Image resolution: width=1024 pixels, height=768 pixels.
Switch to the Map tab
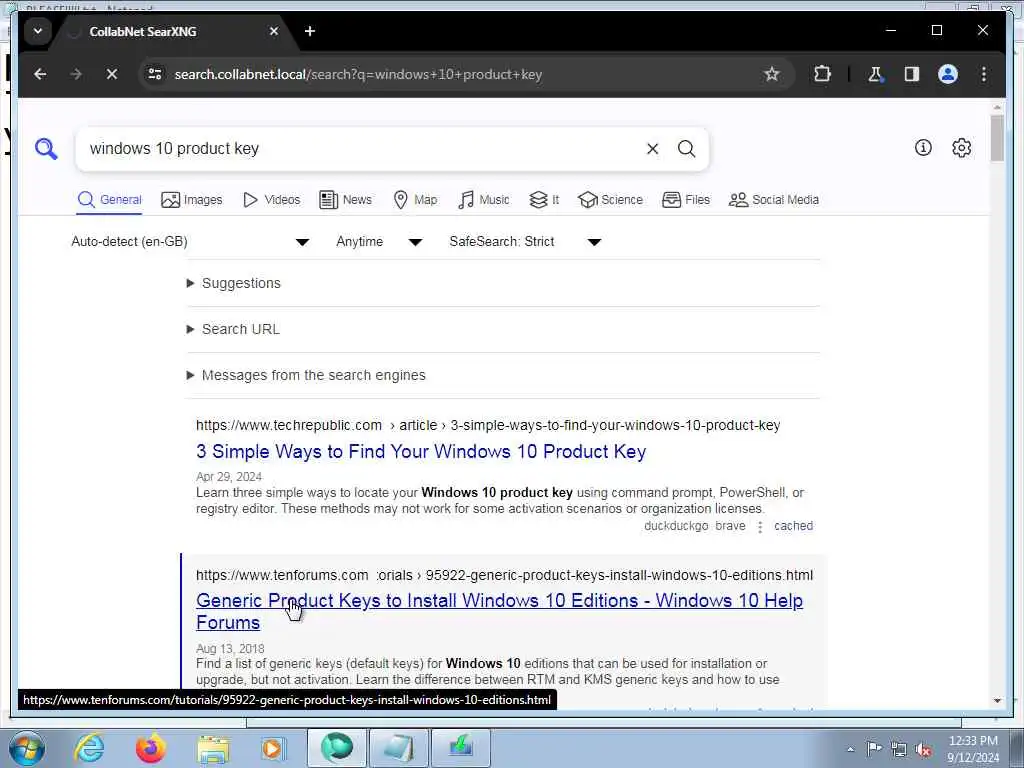(415, 200)
